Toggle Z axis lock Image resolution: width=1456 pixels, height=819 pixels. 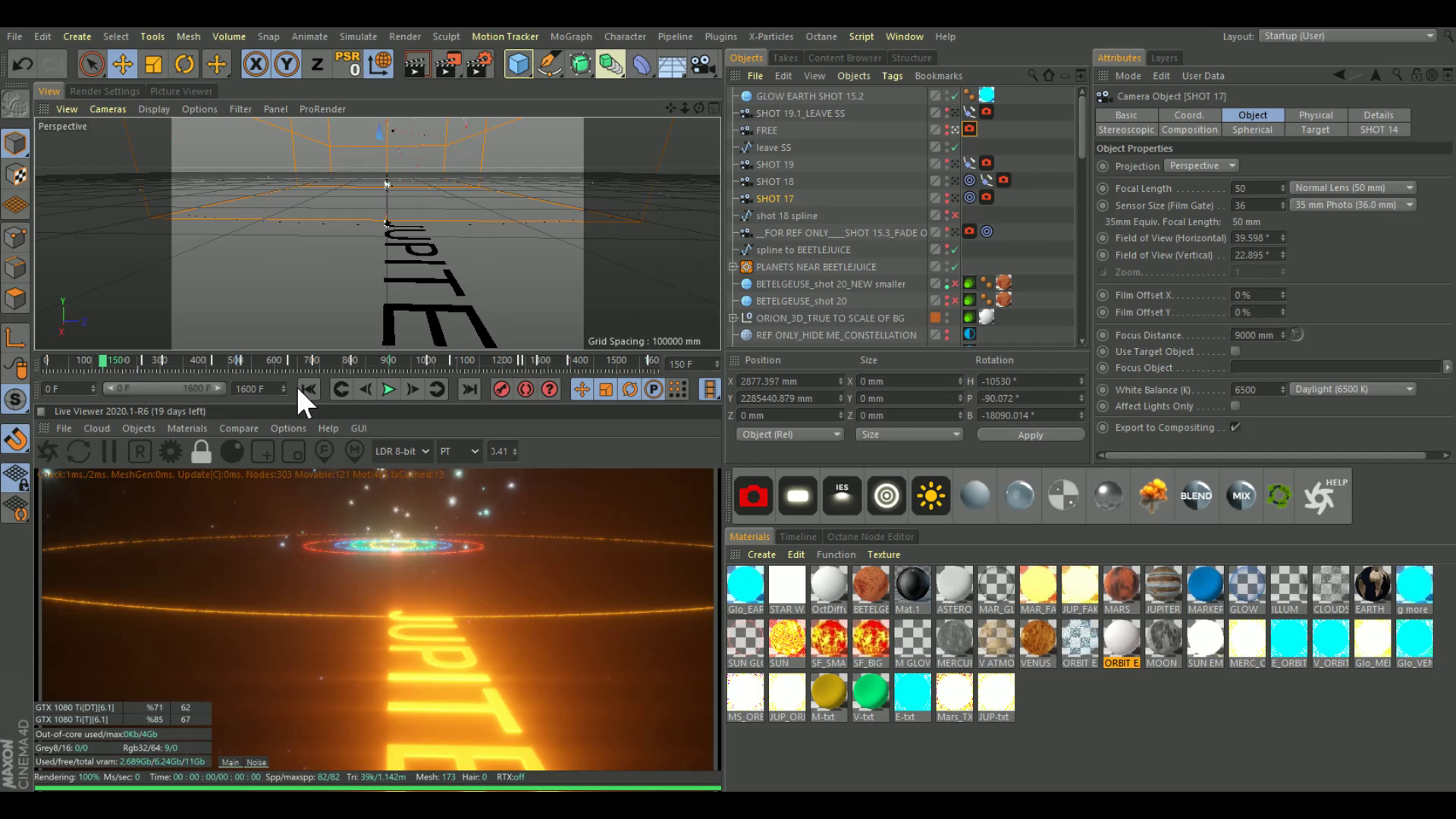[x=318, y=64]
